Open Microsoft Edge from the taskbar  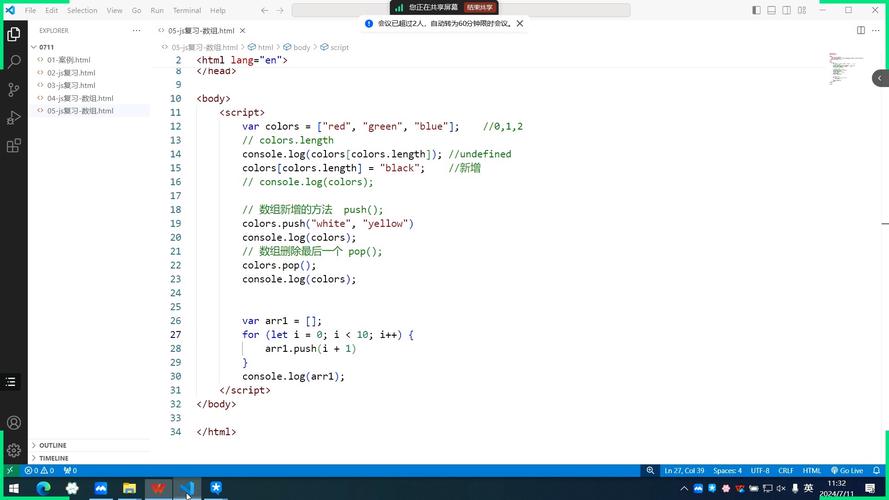pyautogui.click(x=44, y=488)
